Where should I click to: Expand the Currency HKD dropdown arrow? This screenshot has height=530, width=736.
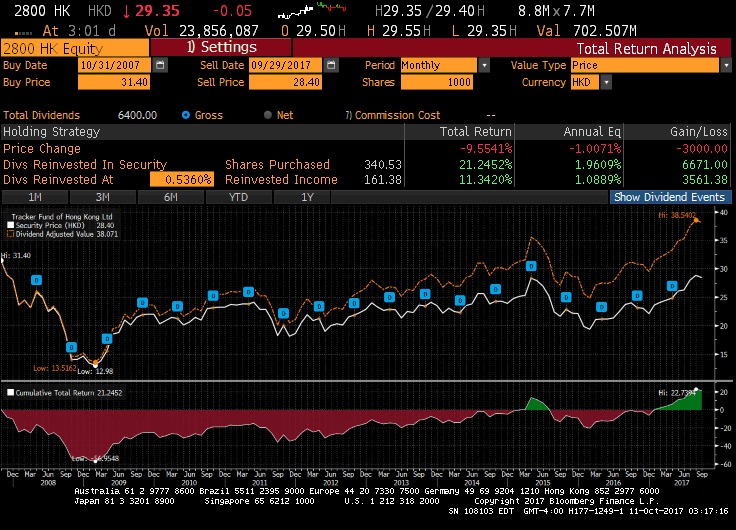click(x=606, y=83)
